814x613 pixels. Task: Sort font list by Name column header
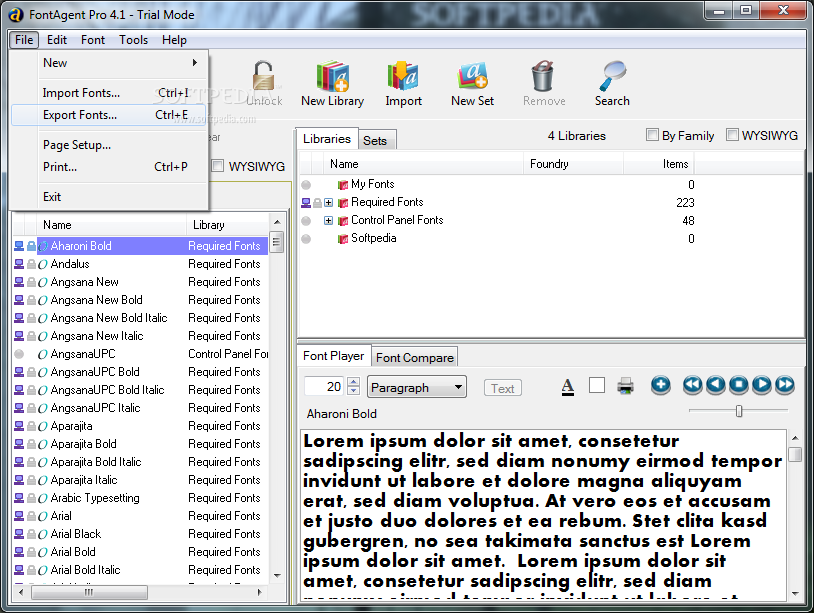112,225
